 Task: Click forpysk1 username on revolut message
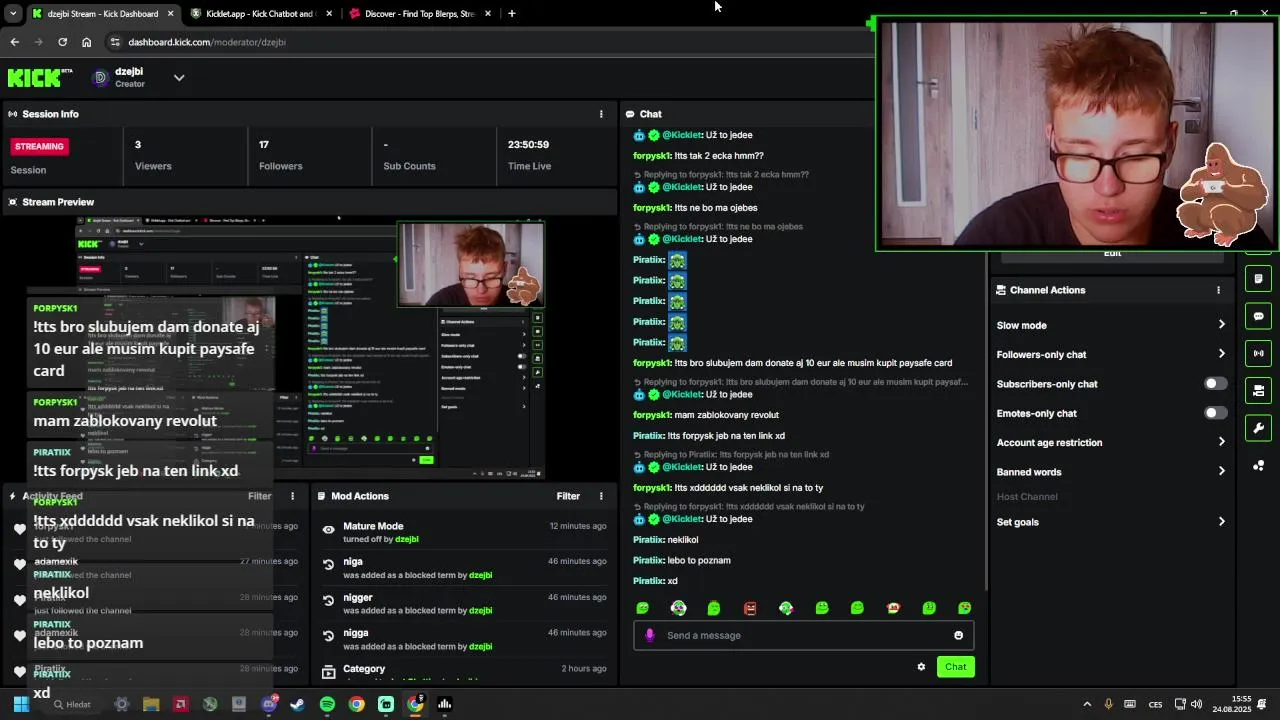coord(652,415)
